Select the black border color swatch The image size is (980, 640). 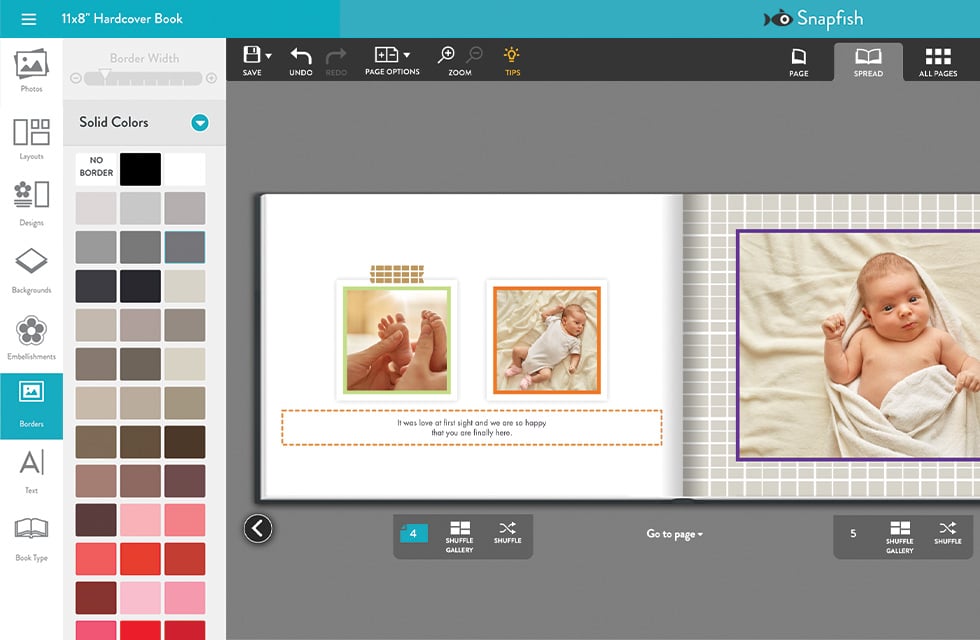(140, 169)
